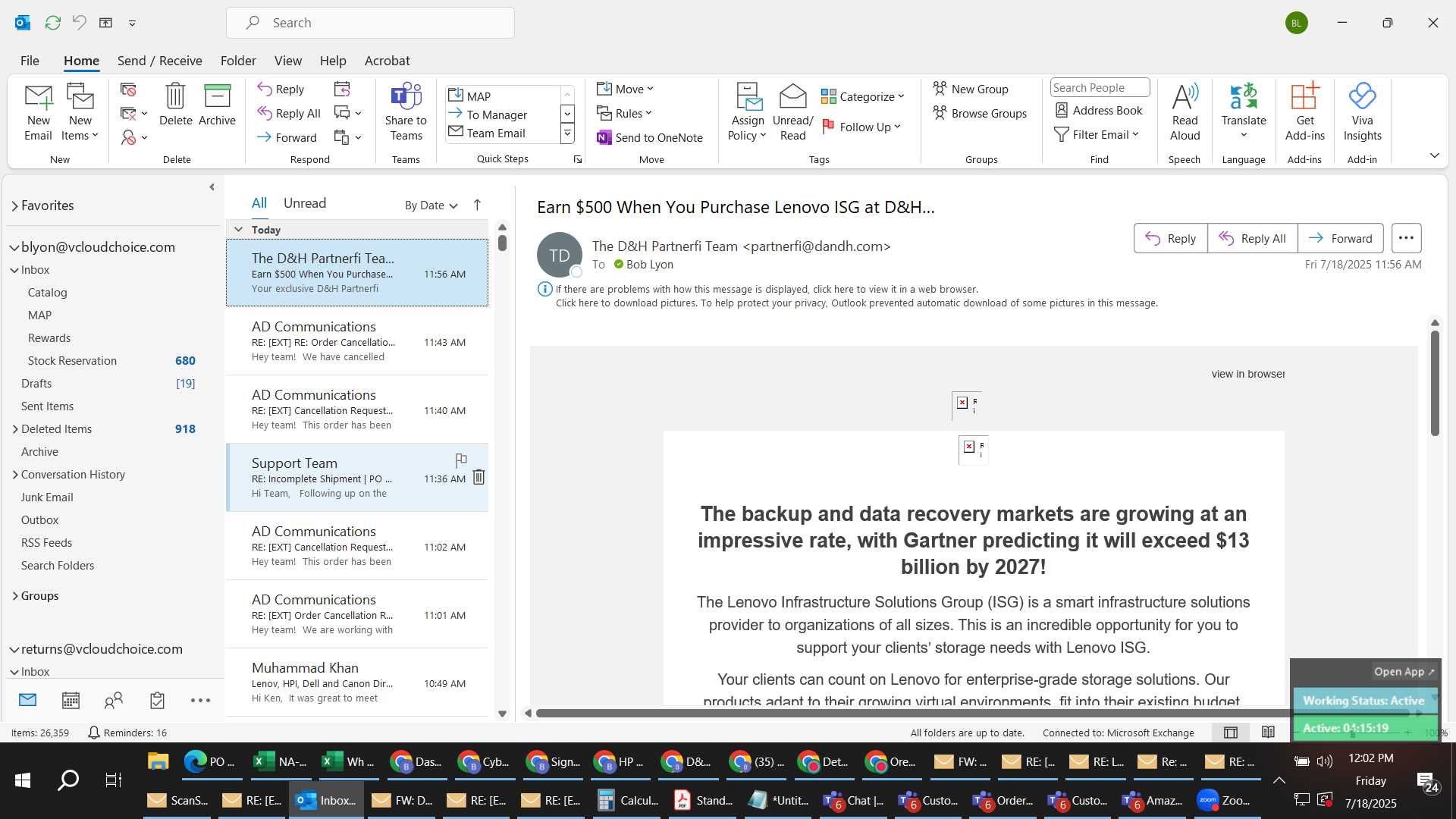1456x819 pixels.
Task: Collapse the Today group header
Action: (238, 230)
